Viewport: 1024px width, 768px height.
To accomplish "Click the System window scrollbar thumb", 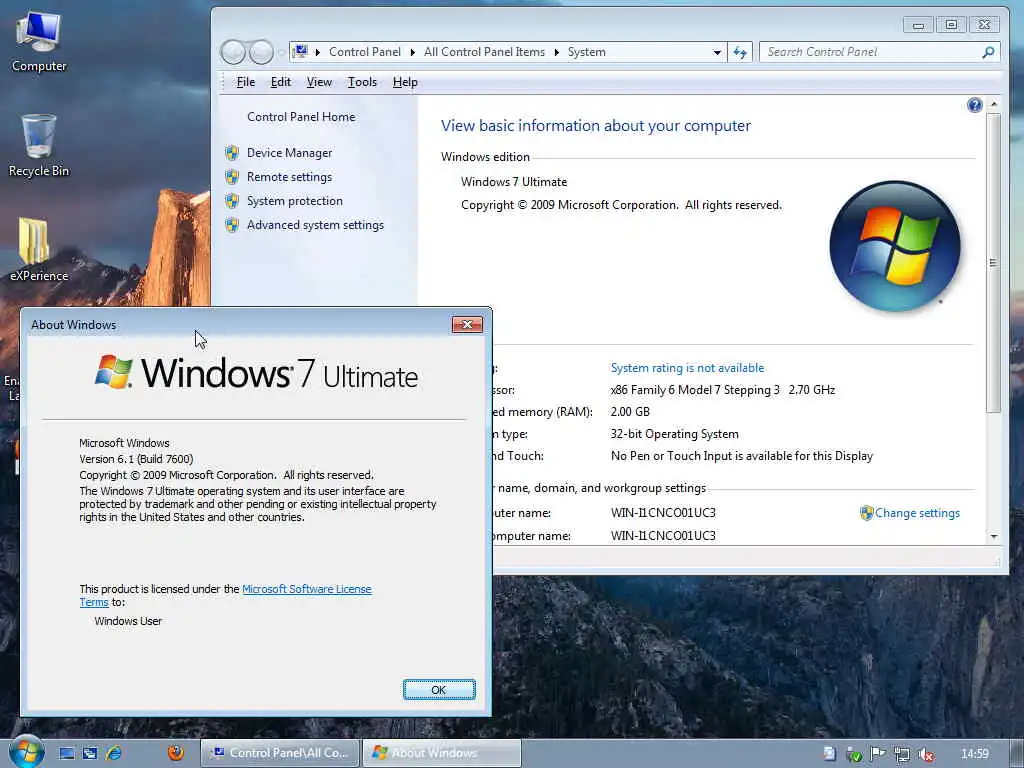I will tap(993, 263).
